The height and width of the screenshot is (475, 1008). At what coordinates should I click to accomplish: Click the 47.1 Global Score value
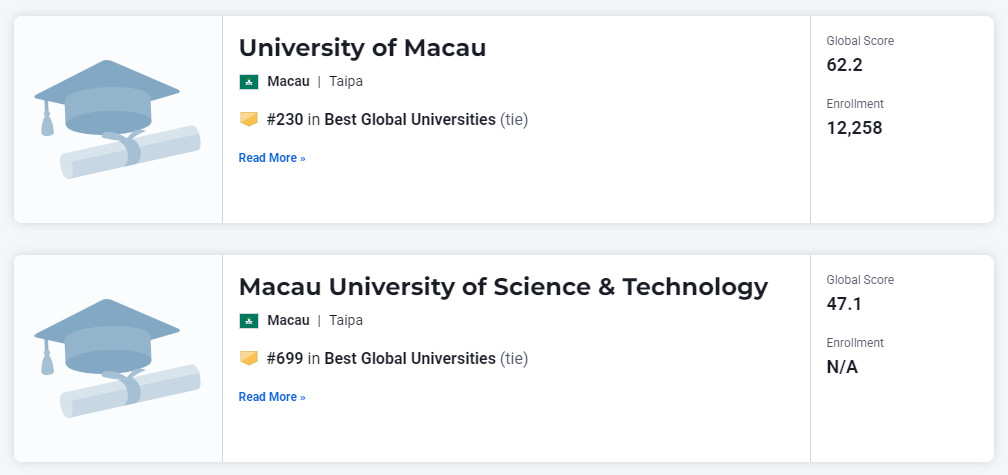tap(844, 304)
